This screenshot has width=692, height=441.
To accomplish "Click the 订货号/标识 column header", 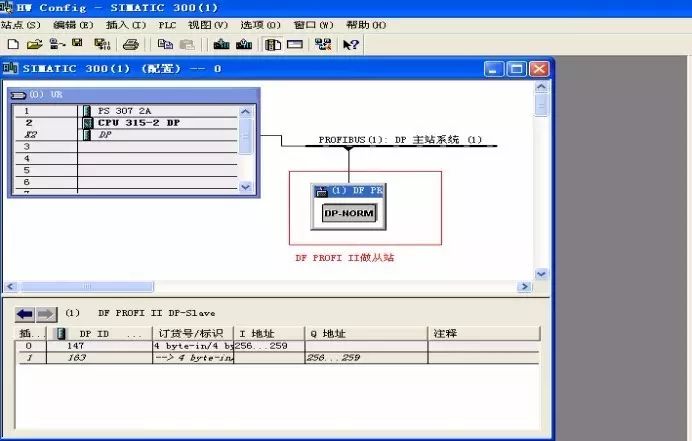I will coord(193,334).
